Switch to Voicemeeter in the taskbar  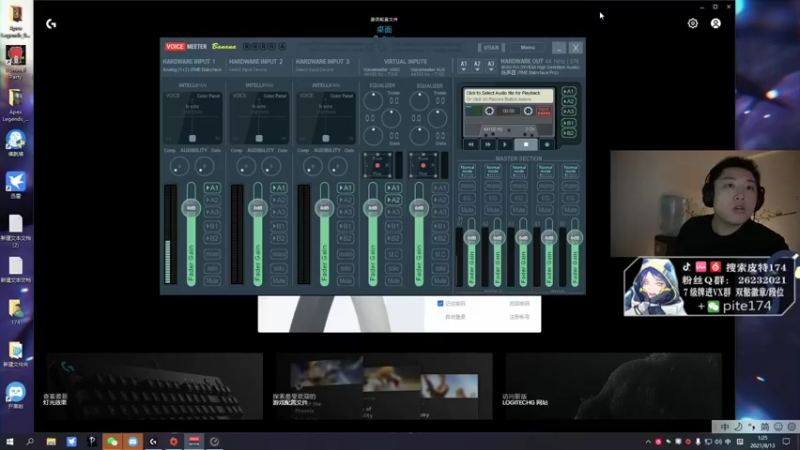(194, 441)
